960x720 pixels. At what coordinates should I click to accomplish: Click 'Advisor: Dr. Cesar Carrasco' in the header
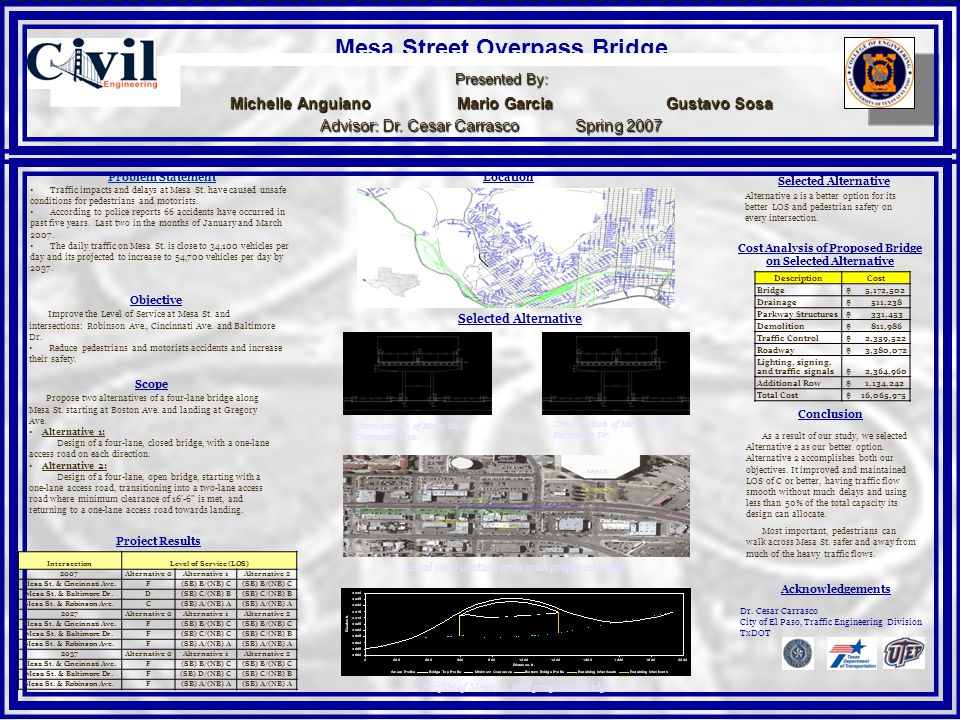click(420, 126)
